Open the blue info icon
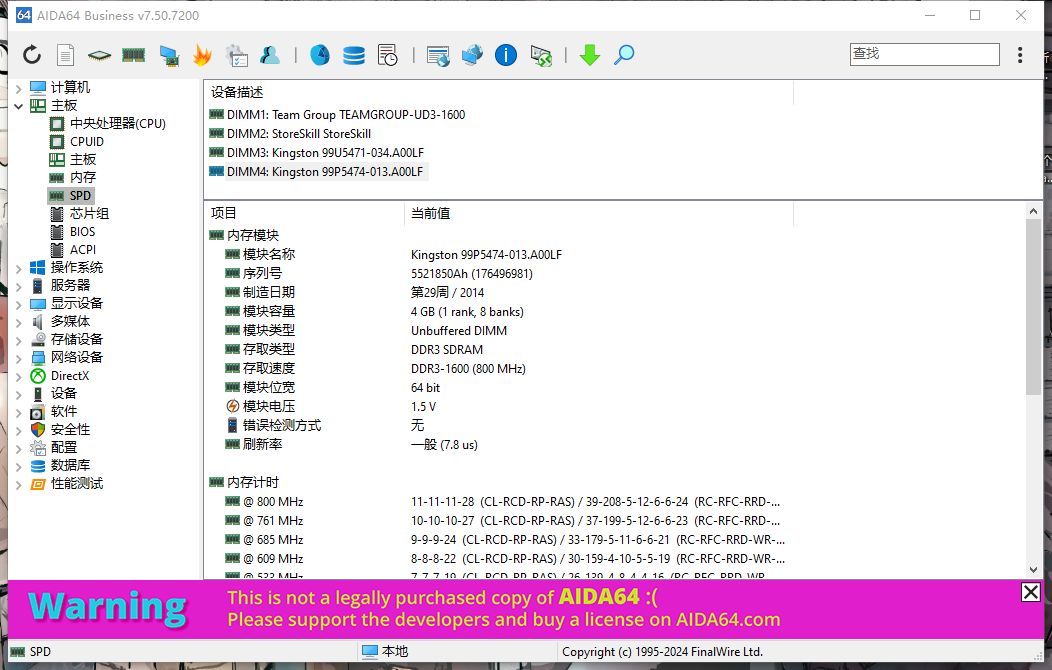1052x670 pixels. 506,55
